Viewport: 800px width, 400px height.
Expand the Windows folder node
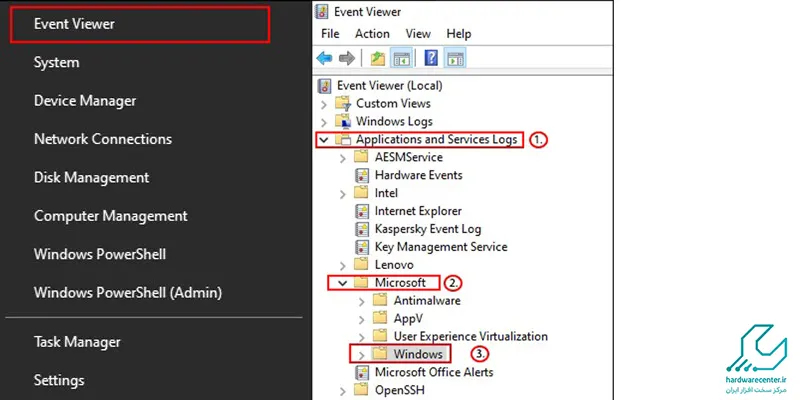pyautogui.click(x=362, y=355)
